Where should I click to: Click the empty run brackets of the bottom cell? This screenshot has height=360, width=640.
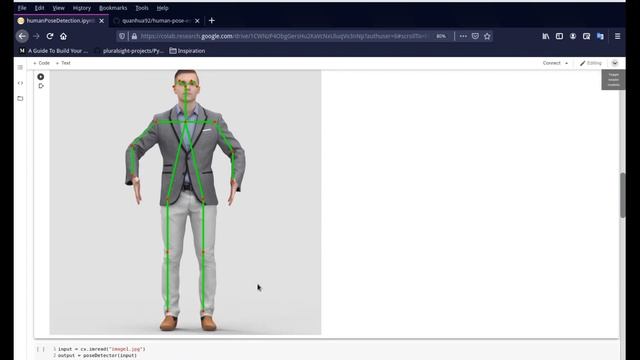coord(41,349)
